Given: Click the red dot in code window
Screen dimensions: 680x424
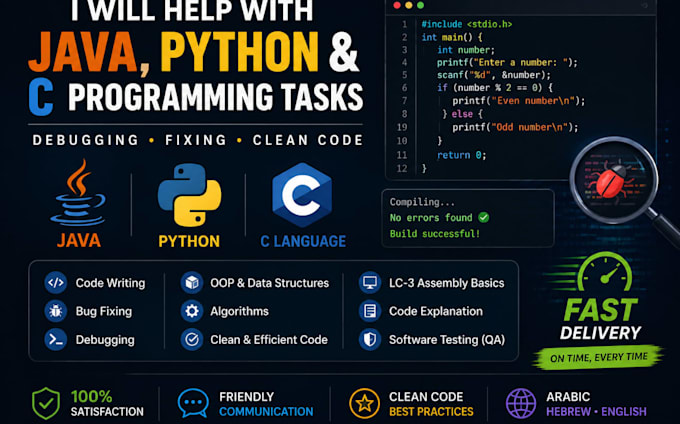Looking at the screenshot, I should coord(396,5).
